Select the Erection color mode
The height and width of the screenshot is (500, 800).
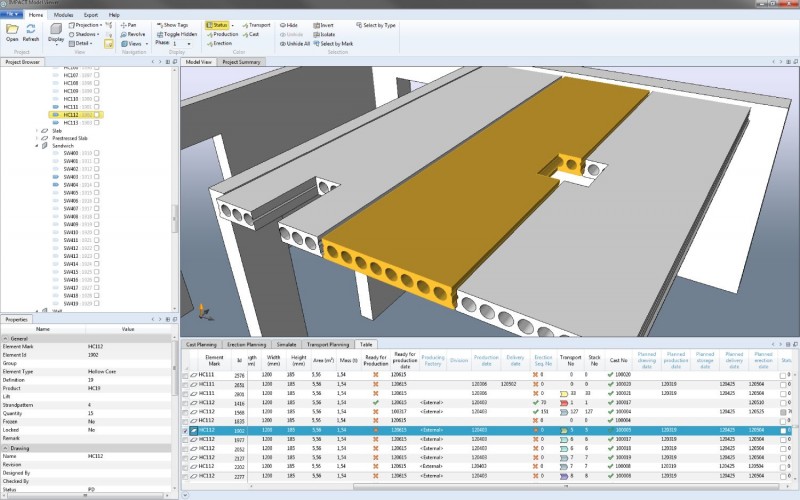(x=219, y=43)
